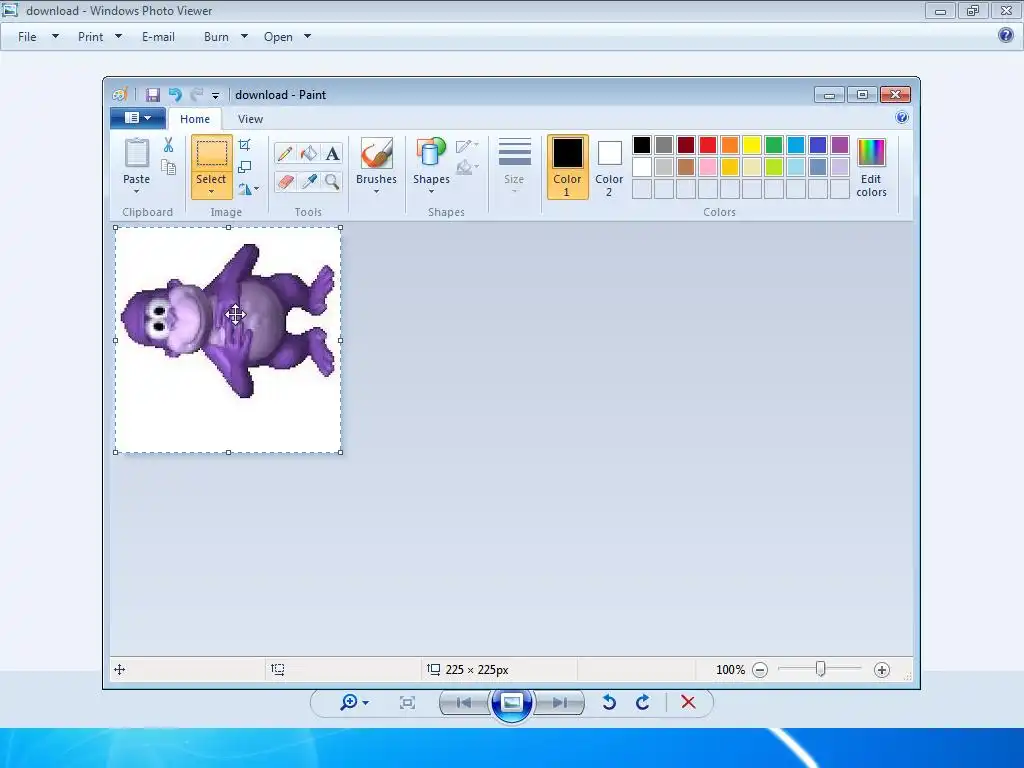
Task: Rotate counterclockwise in Photo Viewer
Action: tap(609, 702)
